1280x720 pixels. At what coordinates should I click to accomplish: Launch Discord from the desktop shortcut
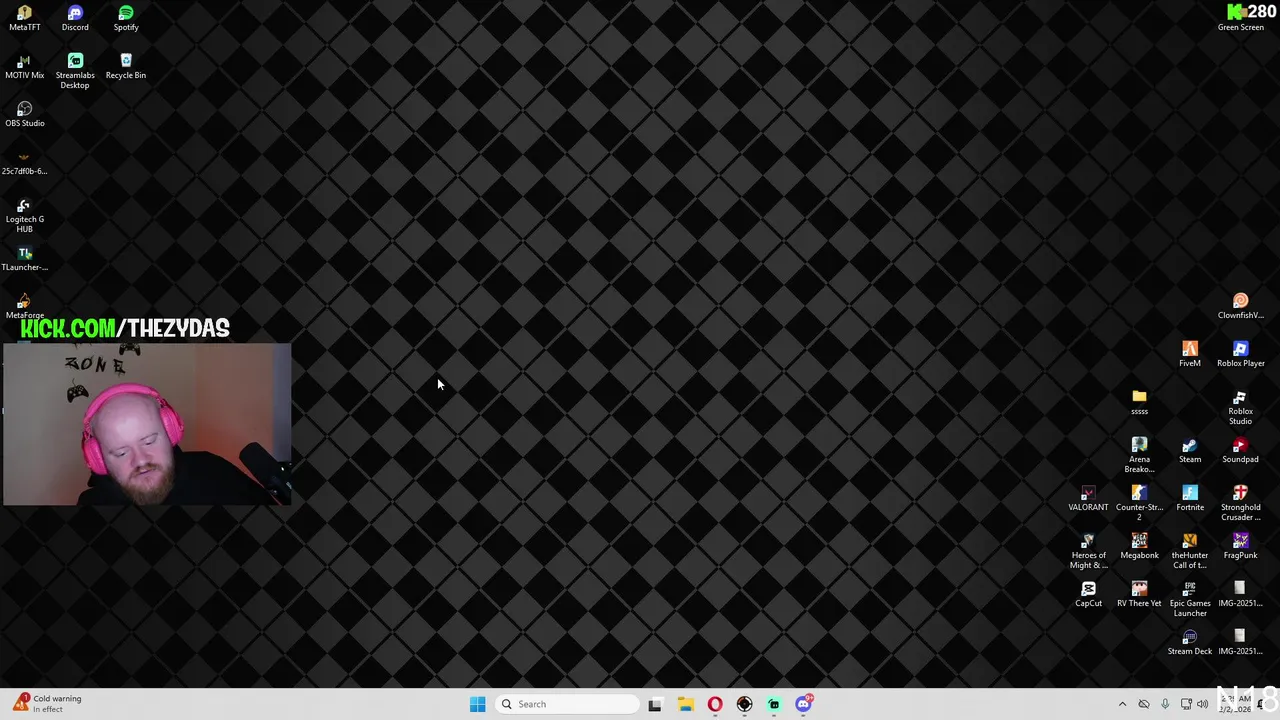pyautogui.click(x=75, y=18)
